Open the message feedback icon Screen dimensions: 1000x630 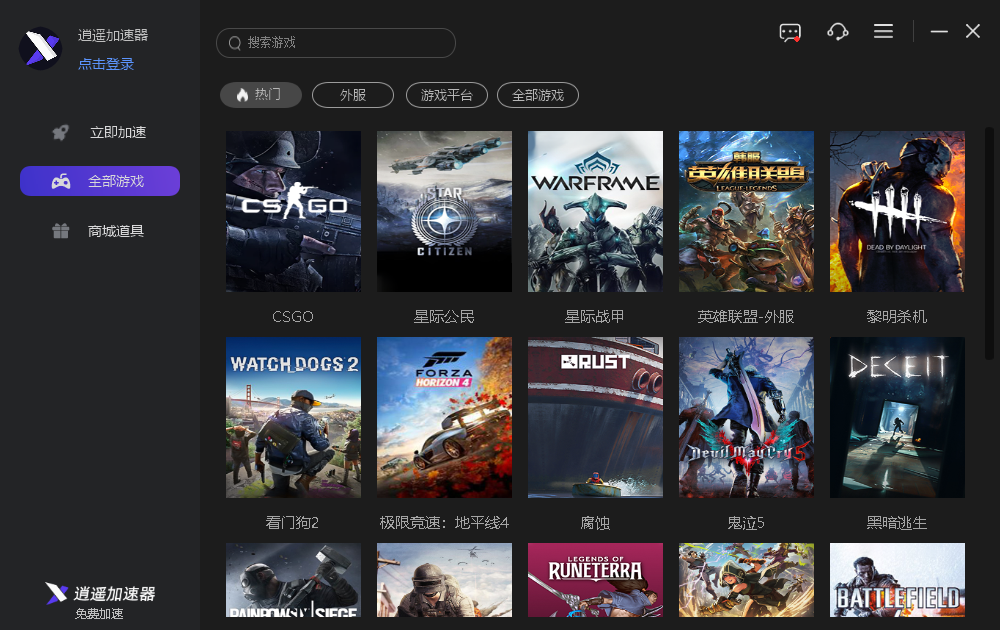790,32
